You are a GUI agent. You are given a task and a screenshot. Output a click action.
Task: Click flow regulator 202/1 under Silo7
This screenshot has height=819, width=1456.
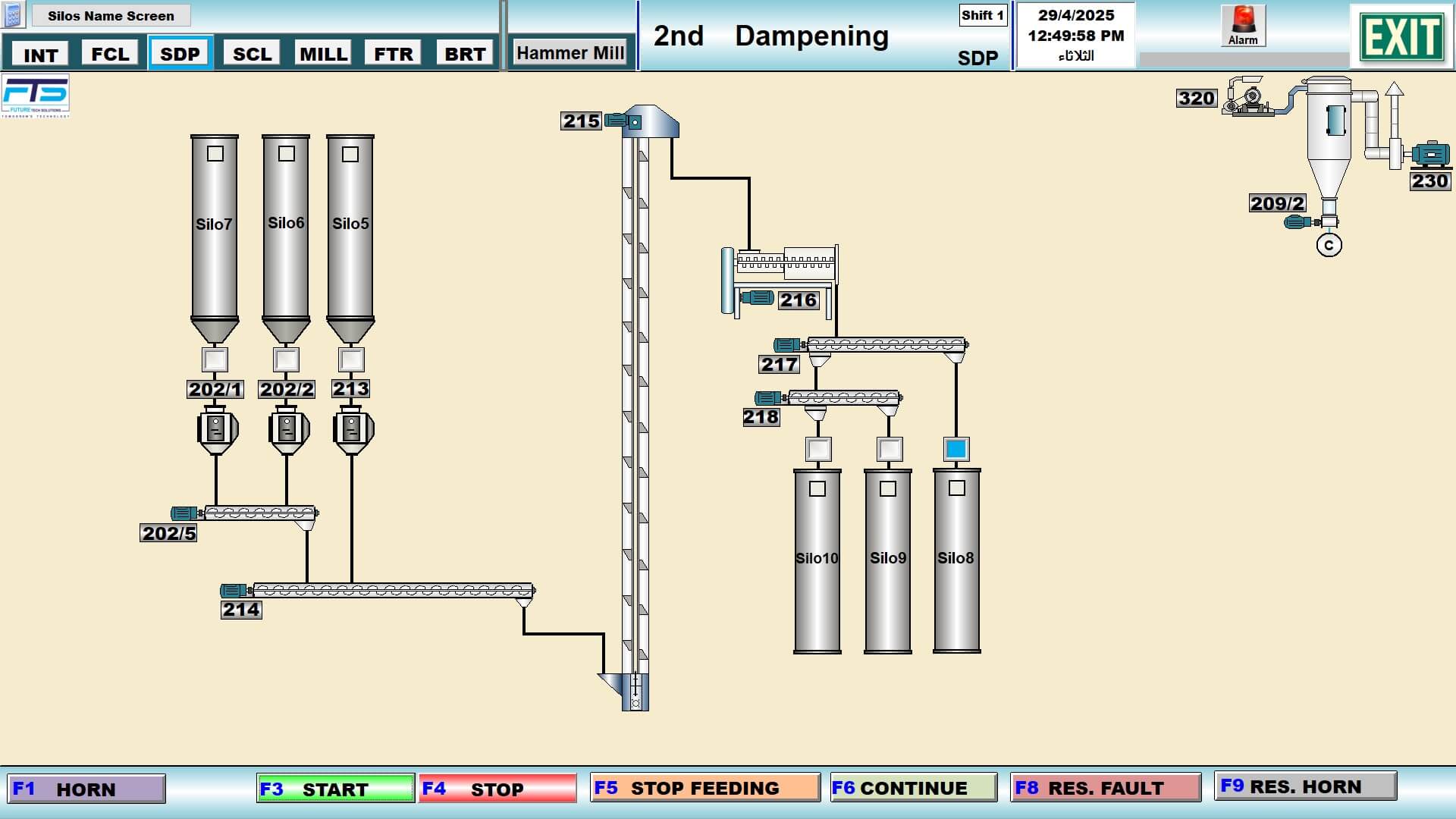click(217, 430)
